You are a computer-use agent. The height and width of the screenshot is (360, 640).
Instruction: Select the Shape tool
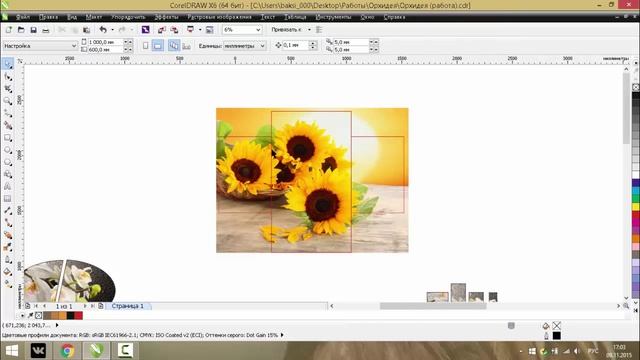(7, 77)
